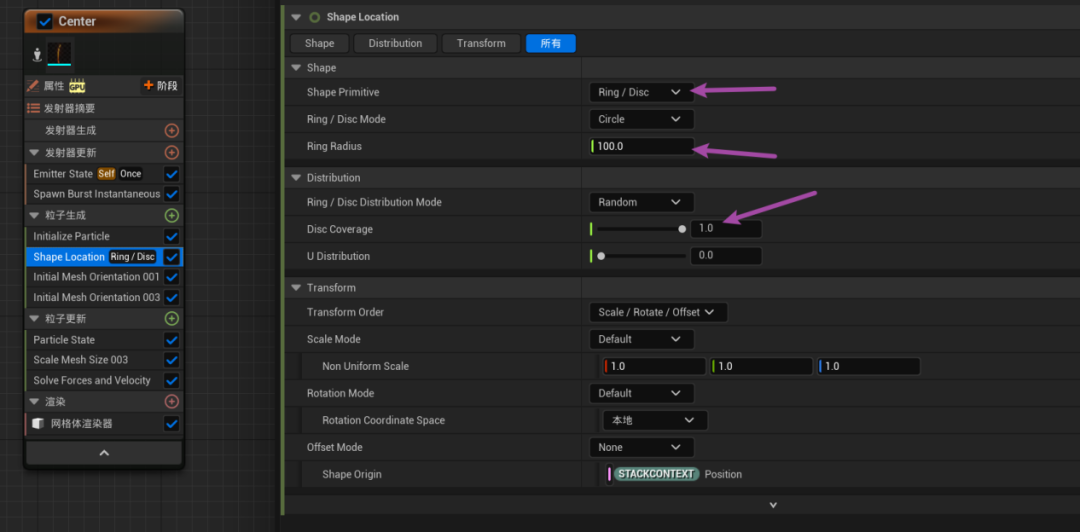Click the 发射器摘要 list icon
Screen dimensions: 1080x532
pos(33,108)
